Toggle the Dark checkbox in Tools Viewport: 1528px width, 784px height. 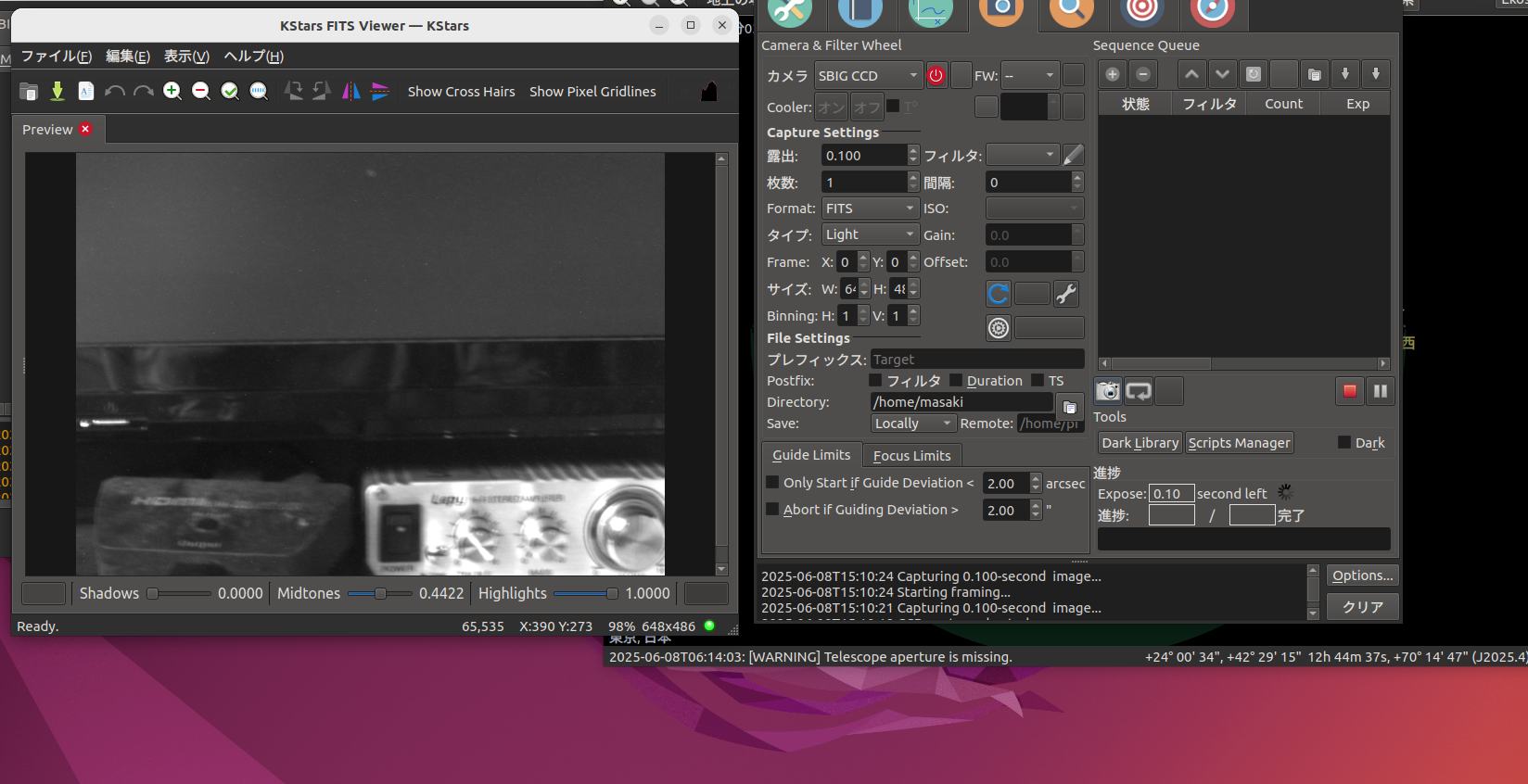[1344, 442]
